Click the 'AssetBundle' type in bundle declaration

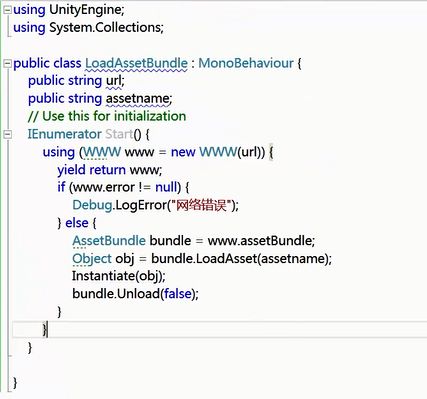tap(109, 241)
